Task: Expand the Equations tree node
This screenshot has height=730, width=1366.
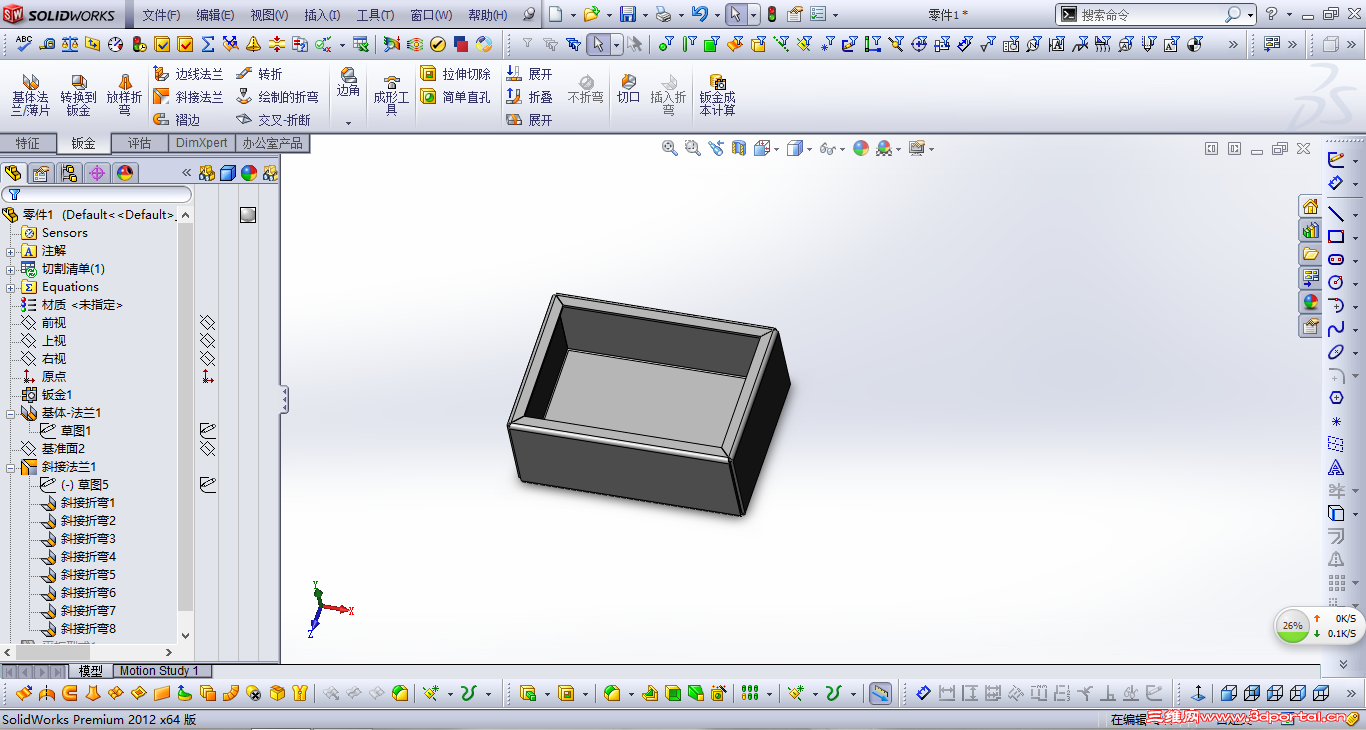Action: pyautogui.click(x=10, y=287)
